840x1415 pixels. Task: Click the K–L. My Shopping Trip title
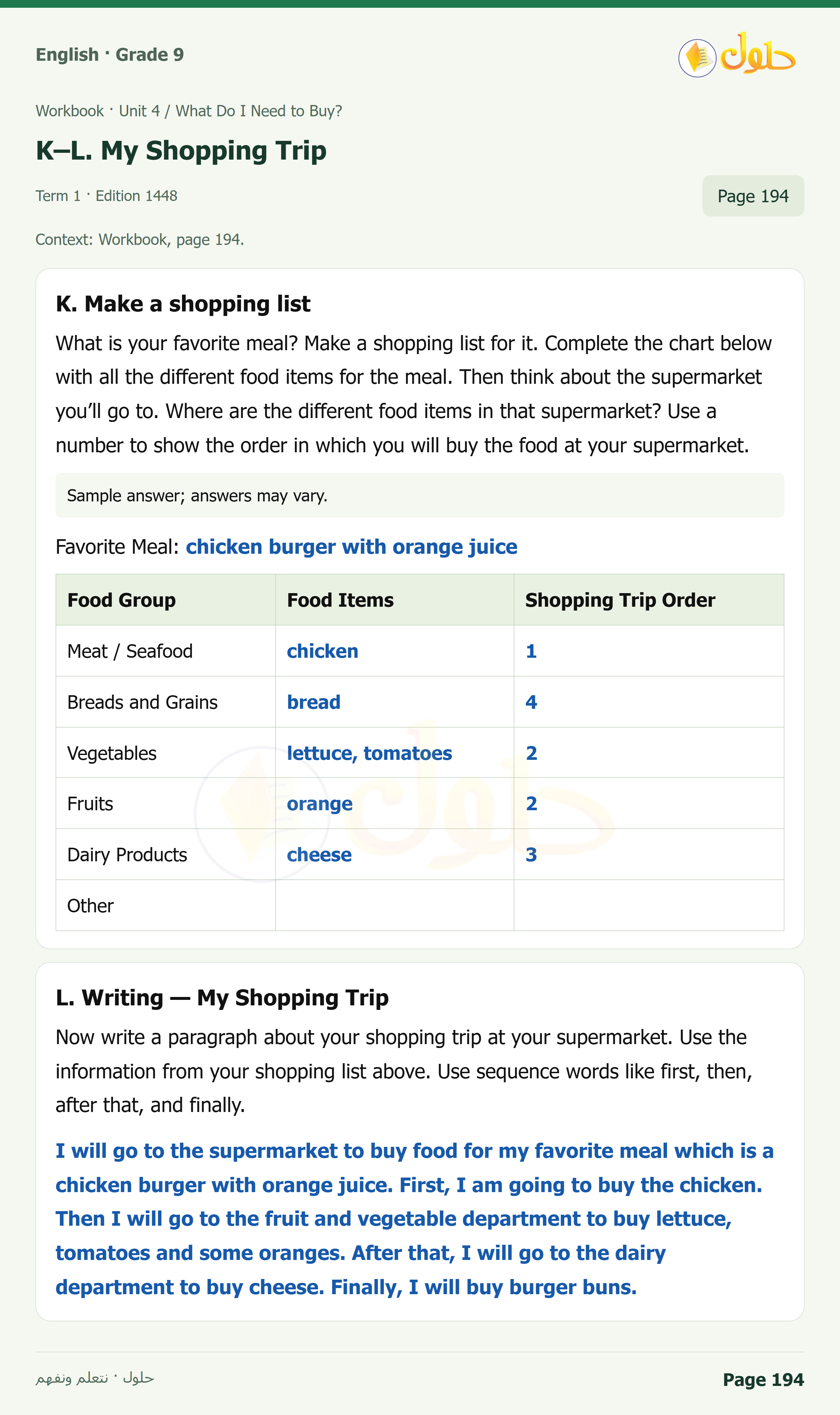point(181,151)
